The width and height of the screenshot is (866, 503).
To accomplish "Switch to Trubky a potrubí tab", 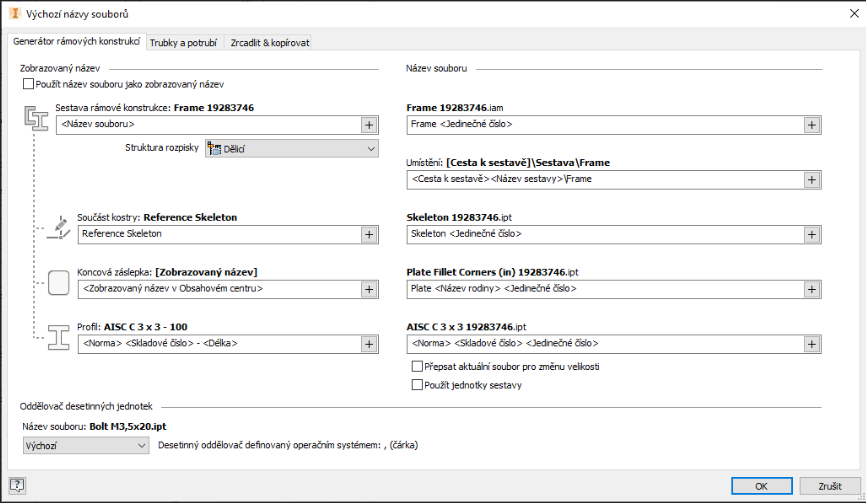I will tap(185, 43).
